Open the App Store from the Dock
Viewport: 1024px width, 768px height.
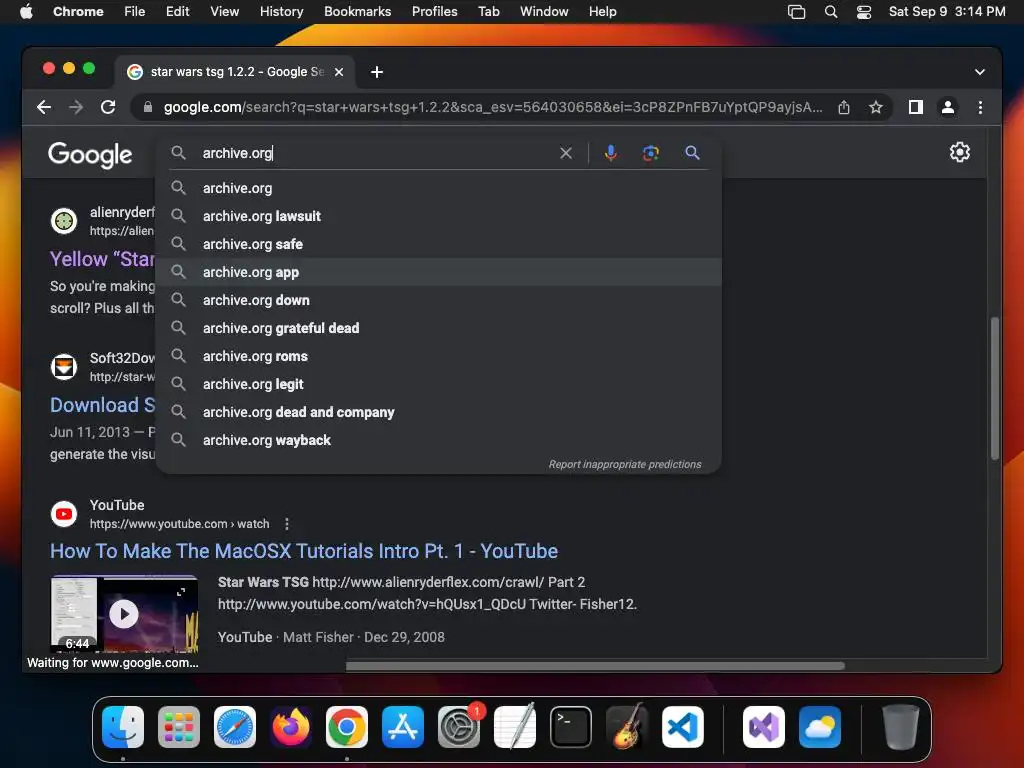click(402, 727)
